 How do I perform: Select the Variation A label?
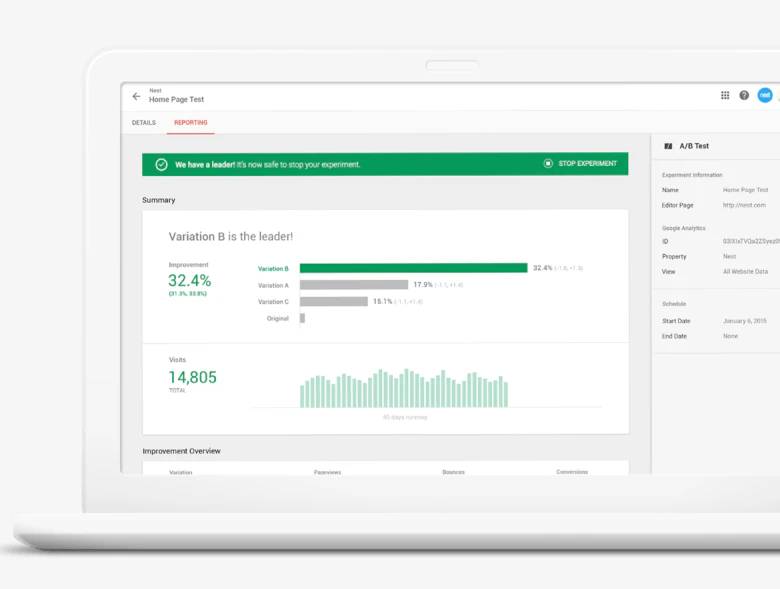click(273, 286)
